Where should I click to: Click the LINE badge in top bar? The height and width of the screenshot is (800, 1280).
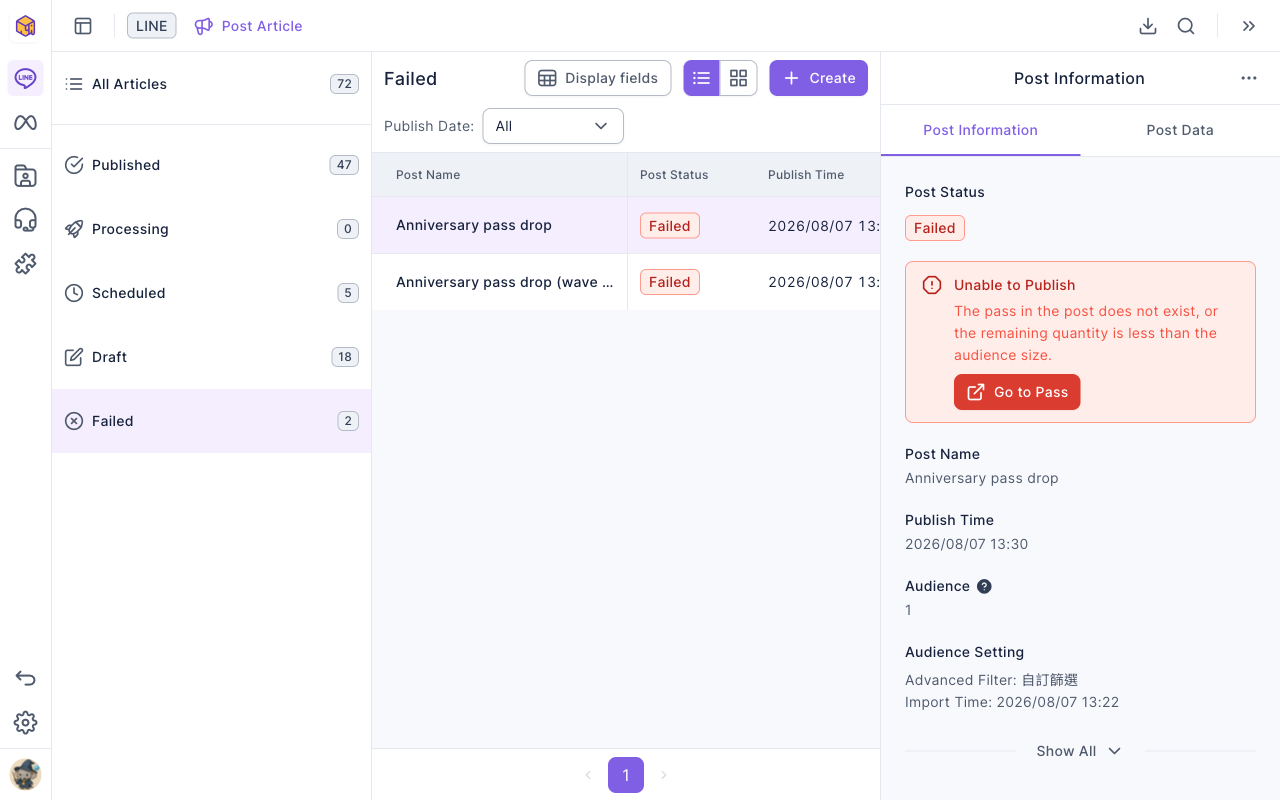(x=152, y=26)
